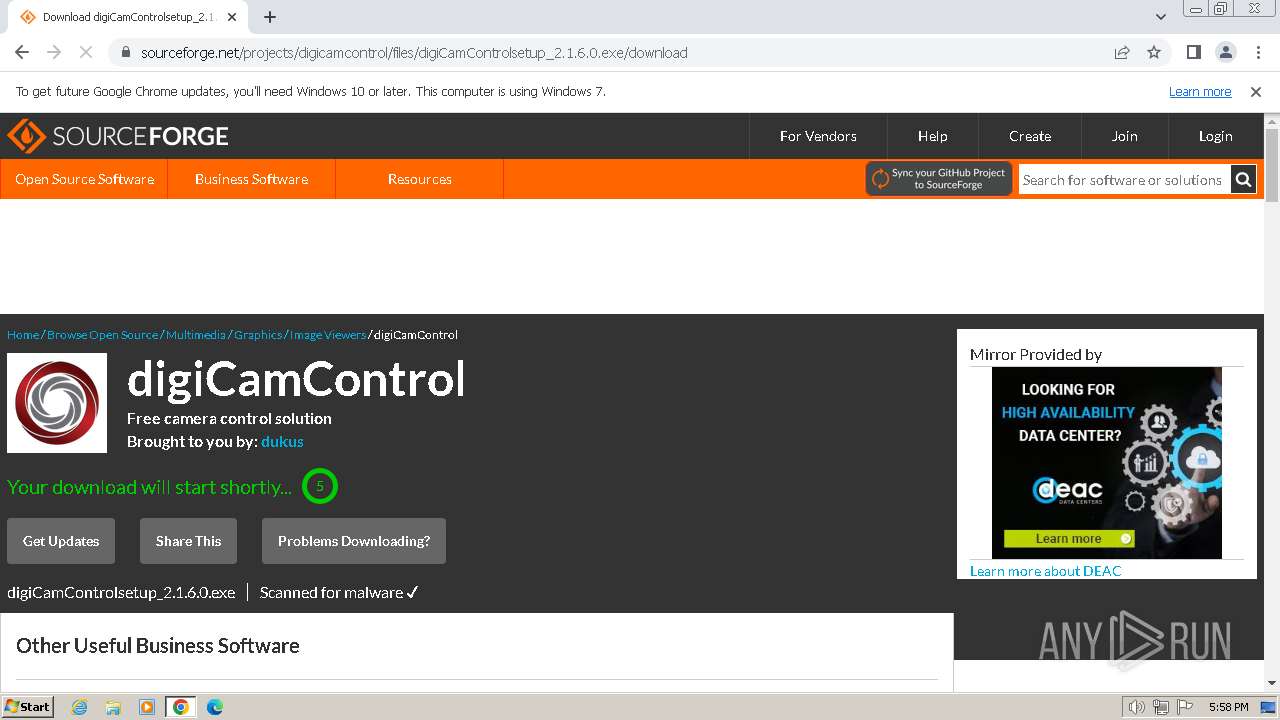Close the digiCamControl download tab
The height and width of the screenshot is (720, 1280).
pyautogui.click(x=232, y=17)
